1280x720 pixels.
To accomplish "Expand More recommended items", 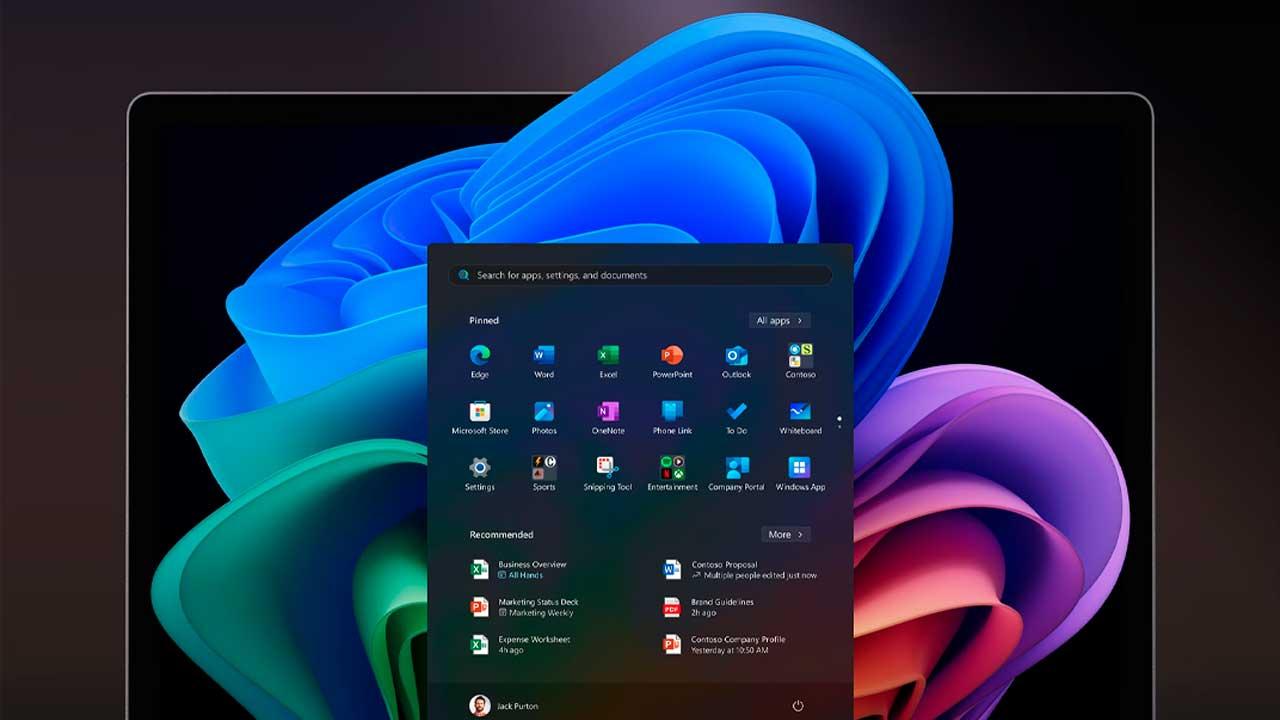I will point(786,534).
